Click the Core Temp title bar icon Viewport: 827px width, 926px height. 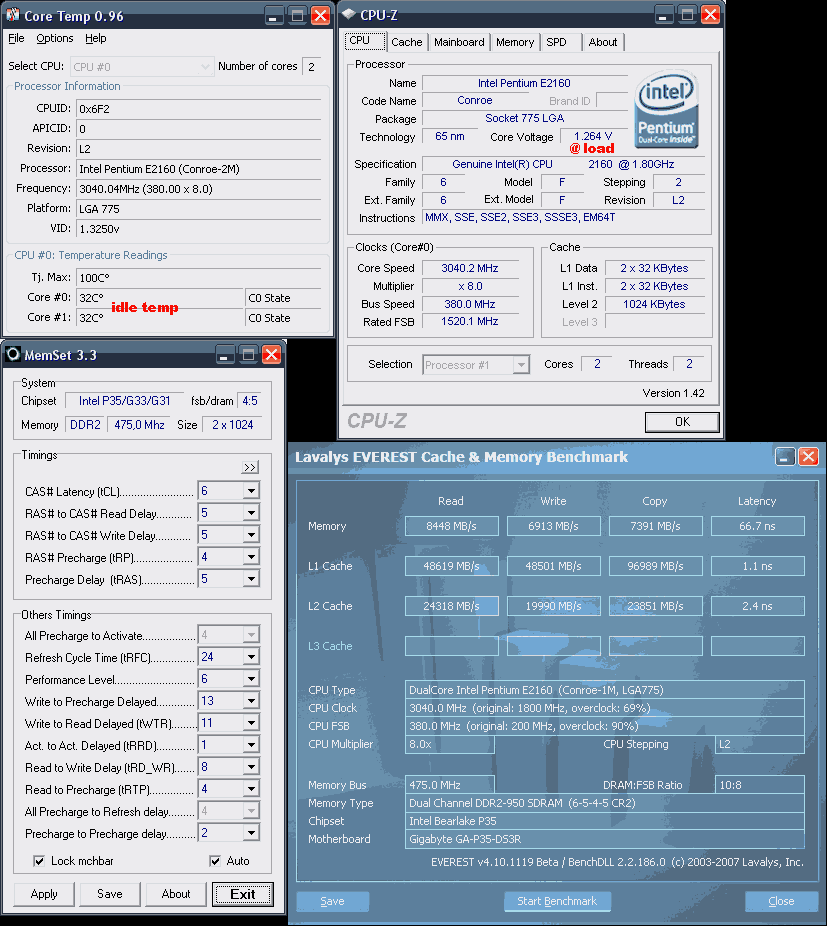[12, 15]
